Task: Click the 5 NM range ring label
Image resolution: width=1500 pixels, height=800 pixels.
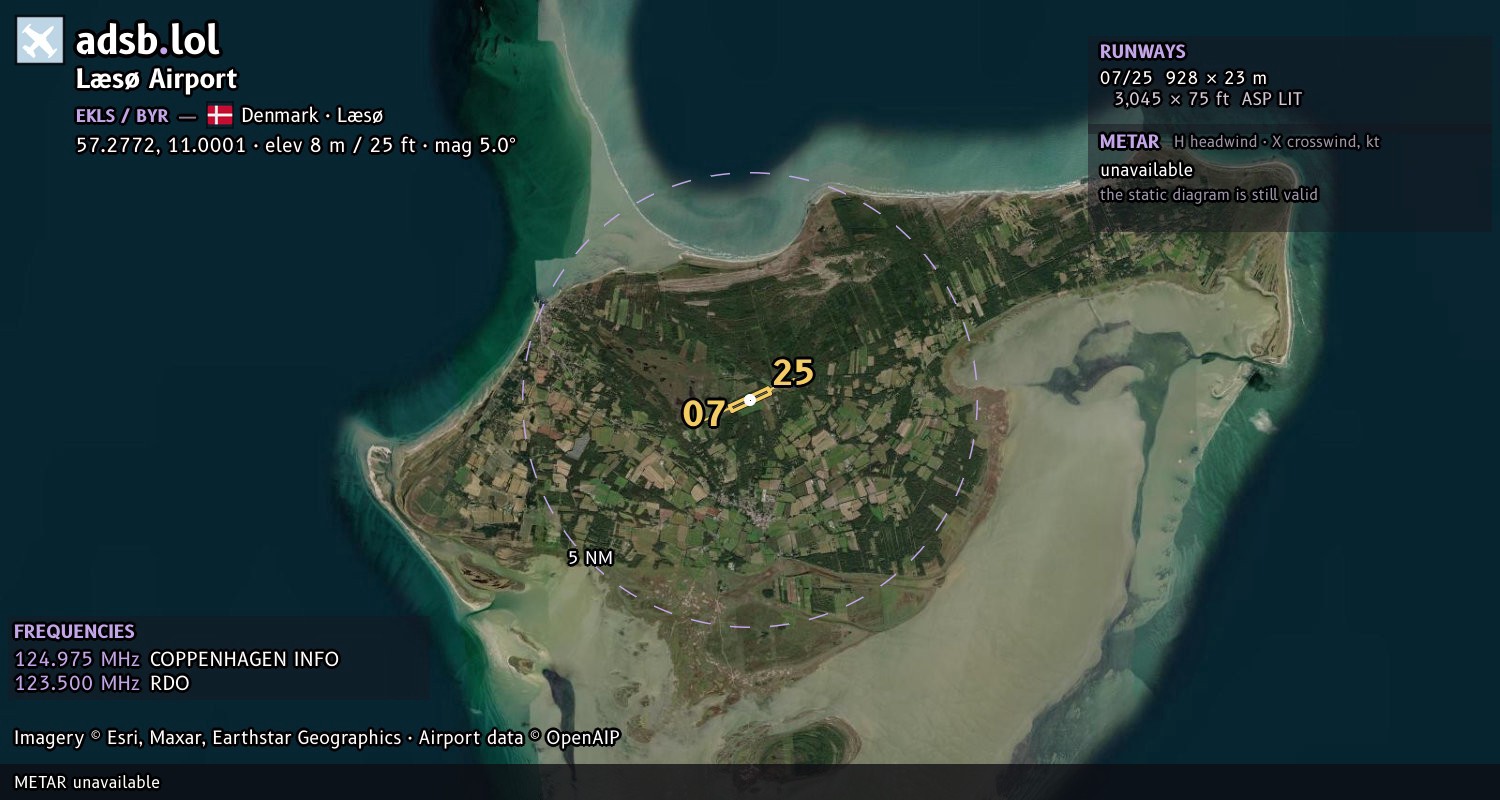Action: [x=590, y=558]
